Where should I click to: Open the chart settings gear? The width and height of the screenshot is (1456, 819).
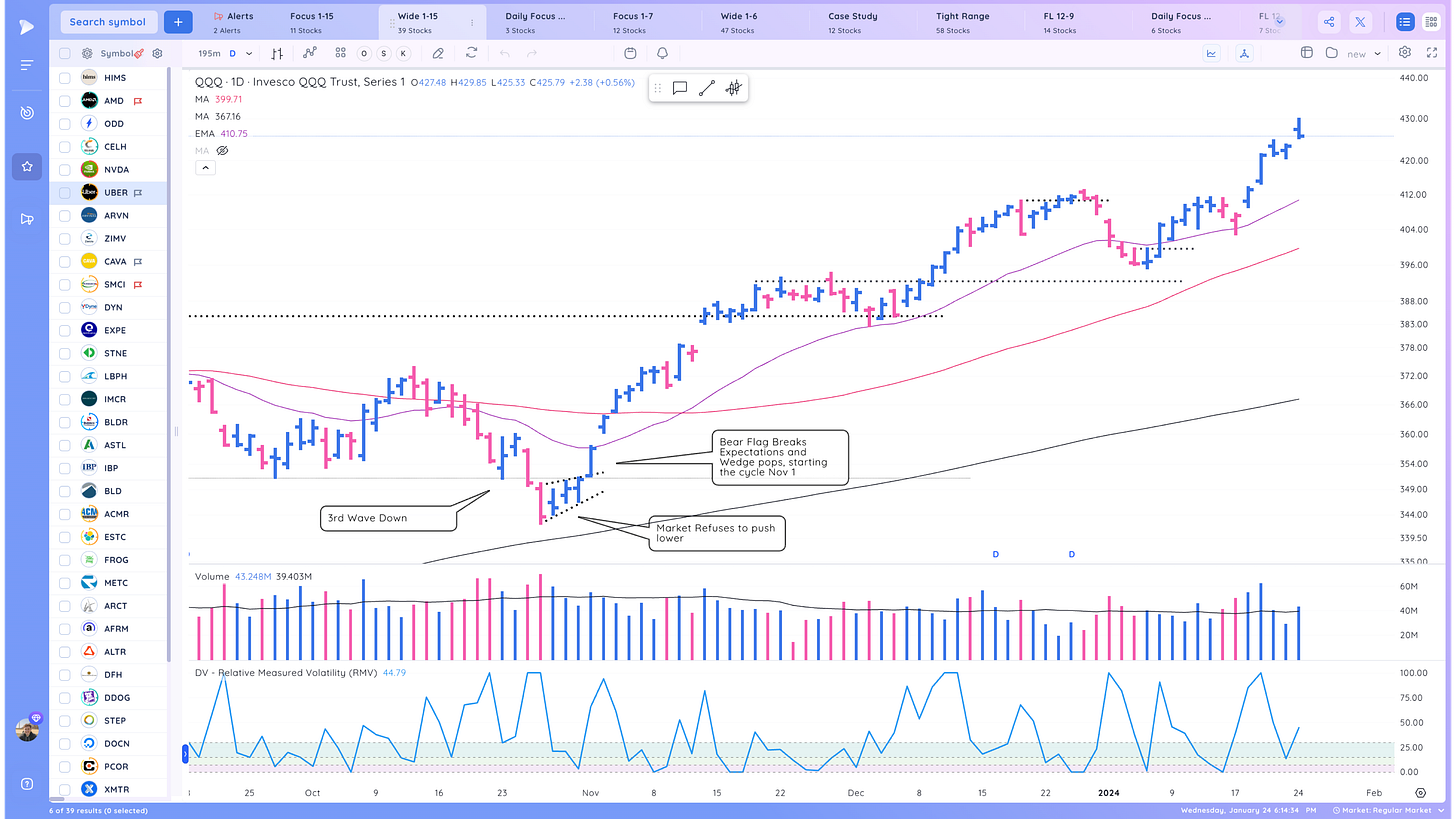[x=1405, y=53]
